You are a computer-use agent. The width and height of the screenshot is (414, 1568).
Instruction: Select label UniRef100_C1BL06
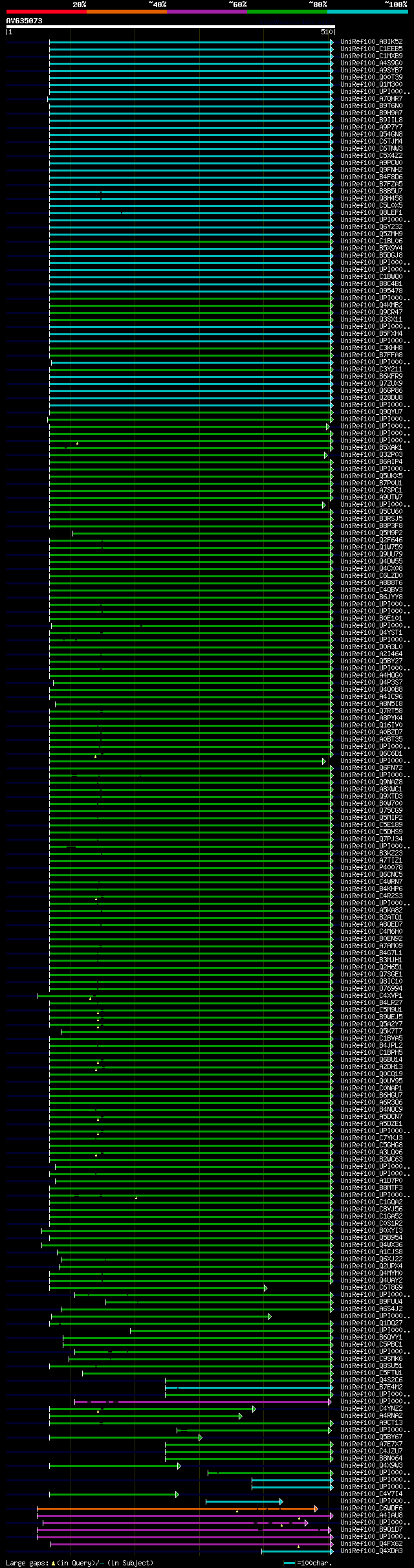371,241
